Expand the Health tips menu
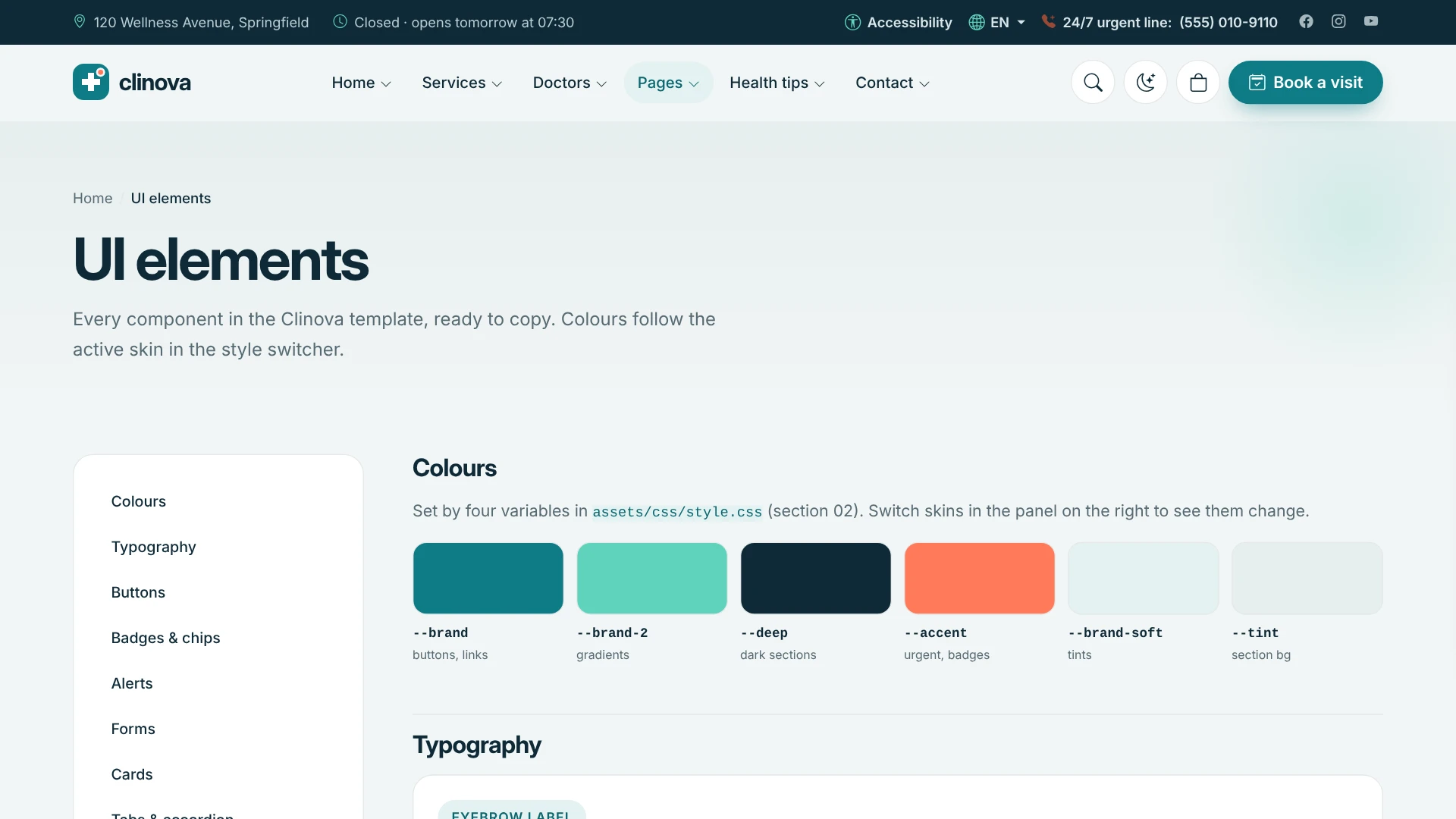Image resolution: width=1456 pixels, height=819 pixels. point(777,83)
